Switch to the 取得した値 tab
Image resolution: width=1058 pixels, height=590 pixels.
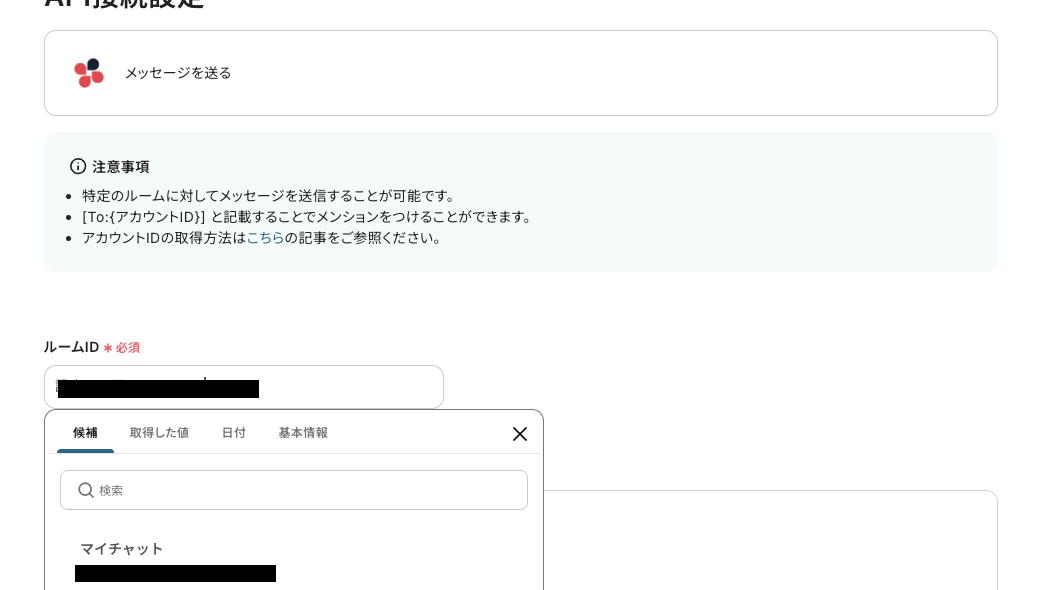pos(159,433)
